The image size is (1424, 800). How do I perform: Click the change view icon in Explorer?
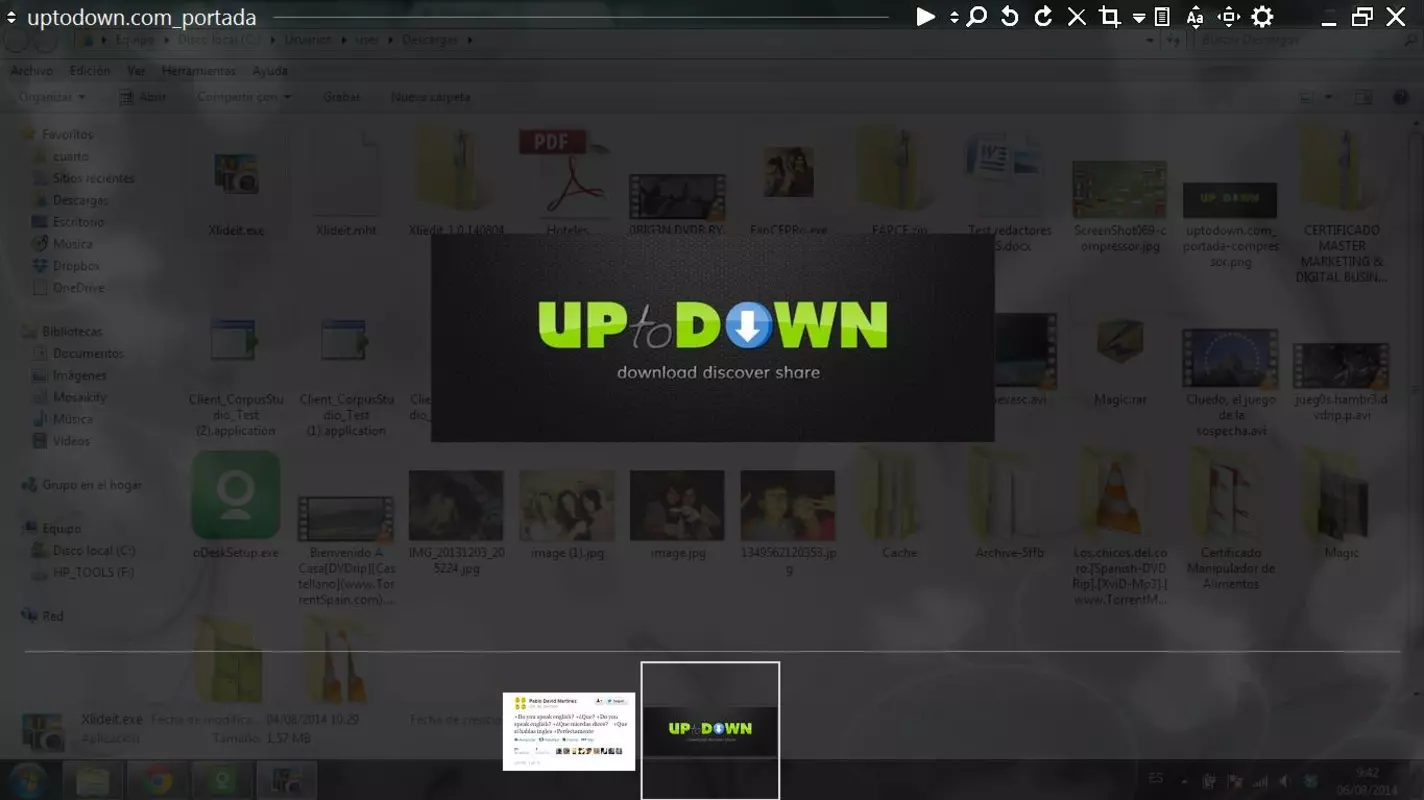click(1307, 97)
